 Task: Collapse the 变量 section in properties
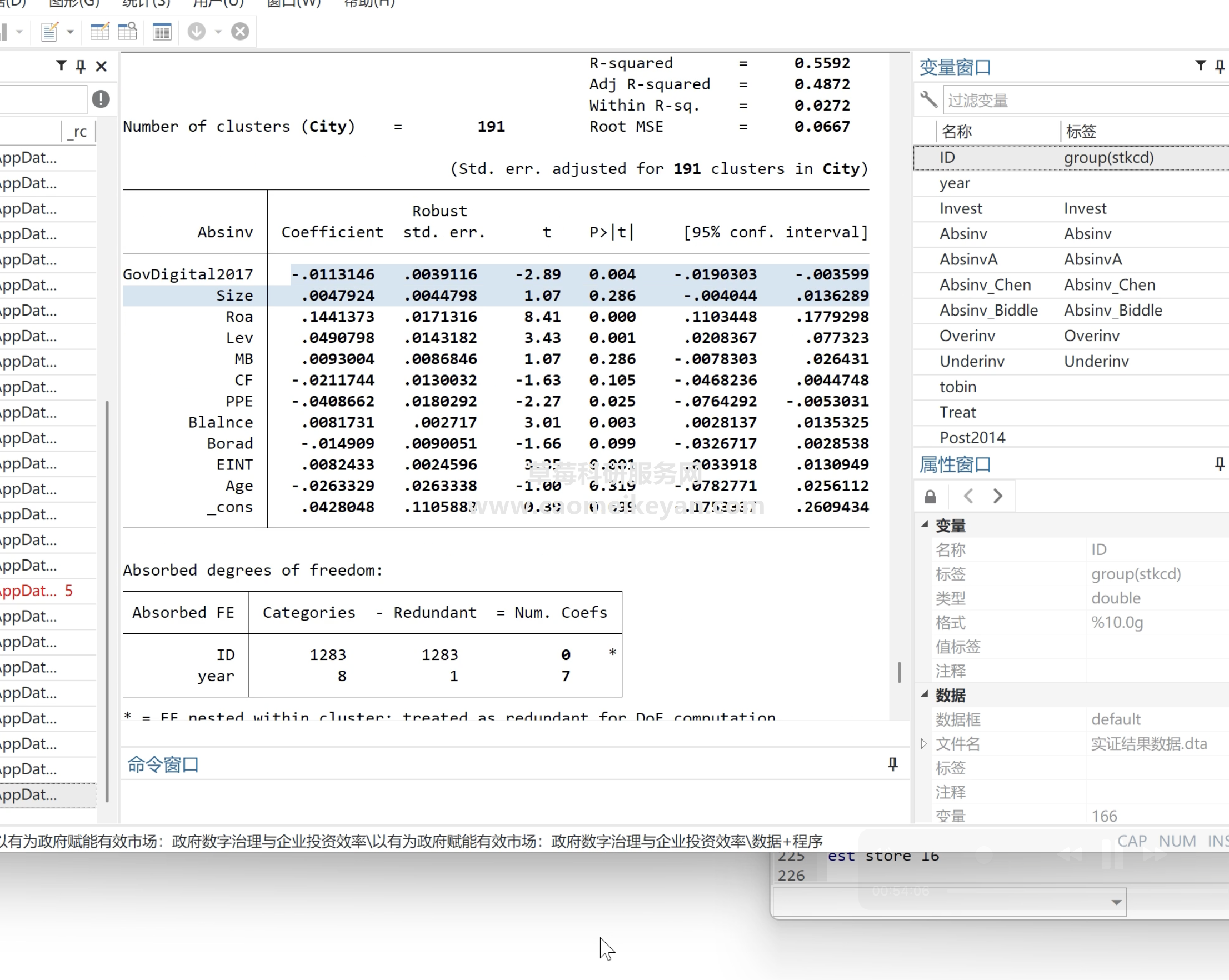click(925, 524)
